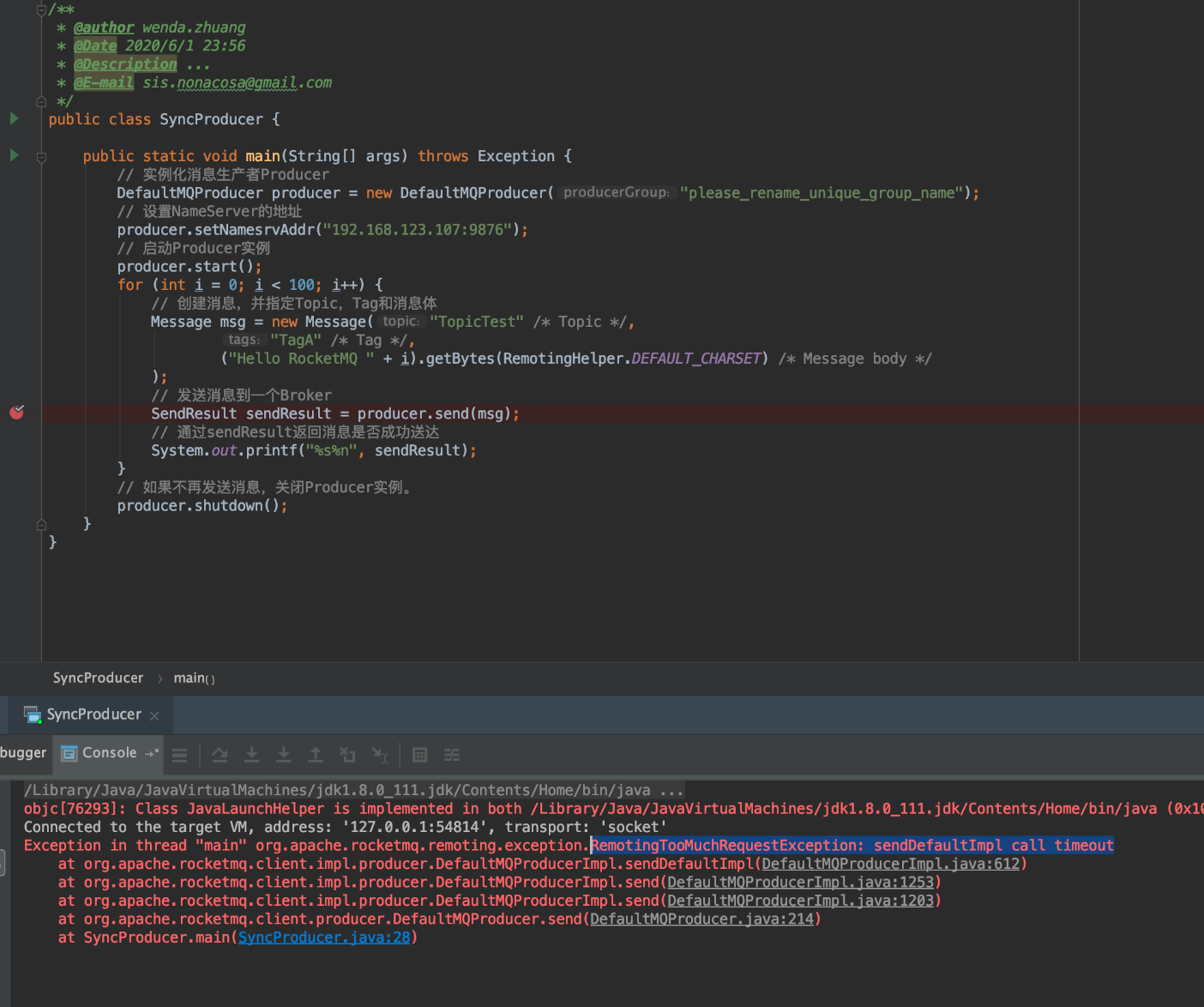
Task: Click "Hello RocketMQ " string literal
Action: 300,359
